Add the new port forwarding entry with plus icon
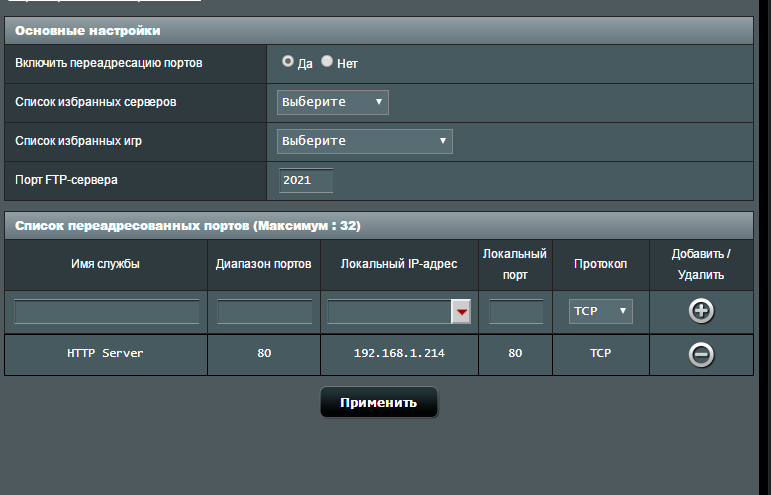 701,311
